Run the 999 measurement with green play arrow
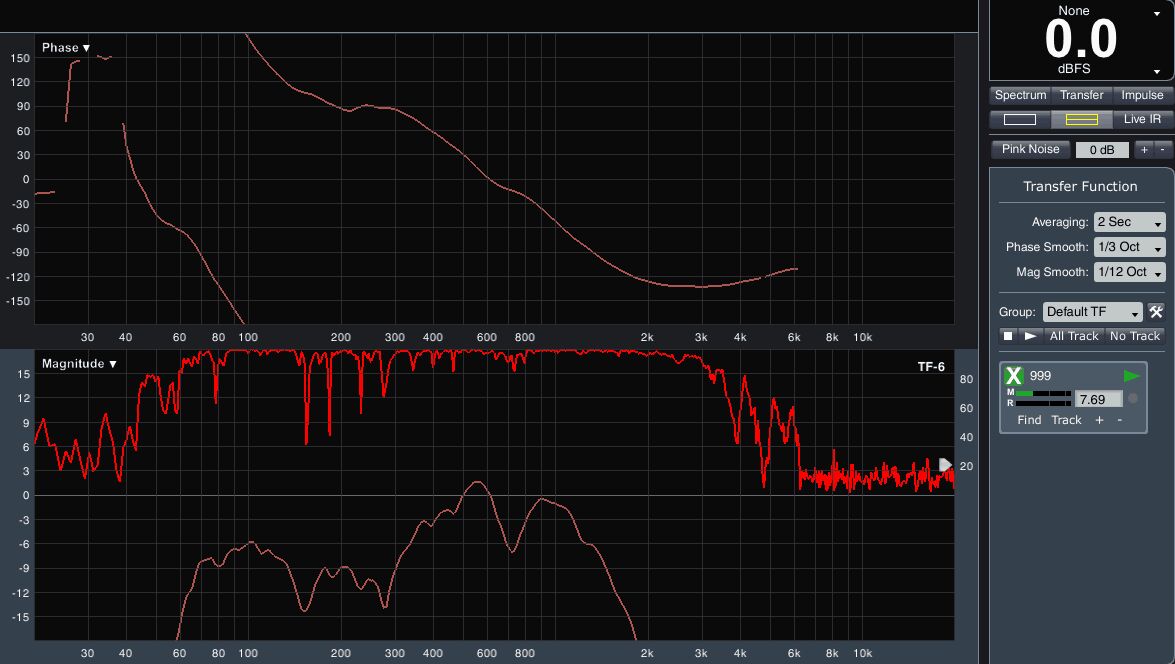The height and width of the screenshot is (664, 1175). coord(1132,375)
